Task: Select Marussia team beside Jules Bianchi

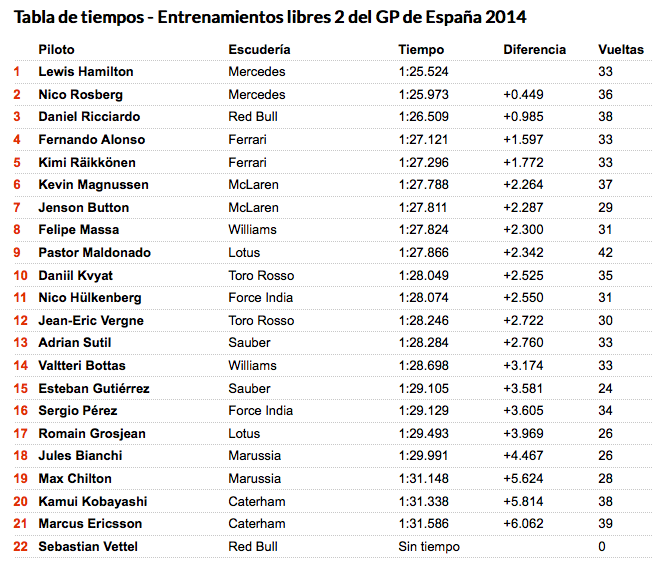Action: [x=254, y=456]
